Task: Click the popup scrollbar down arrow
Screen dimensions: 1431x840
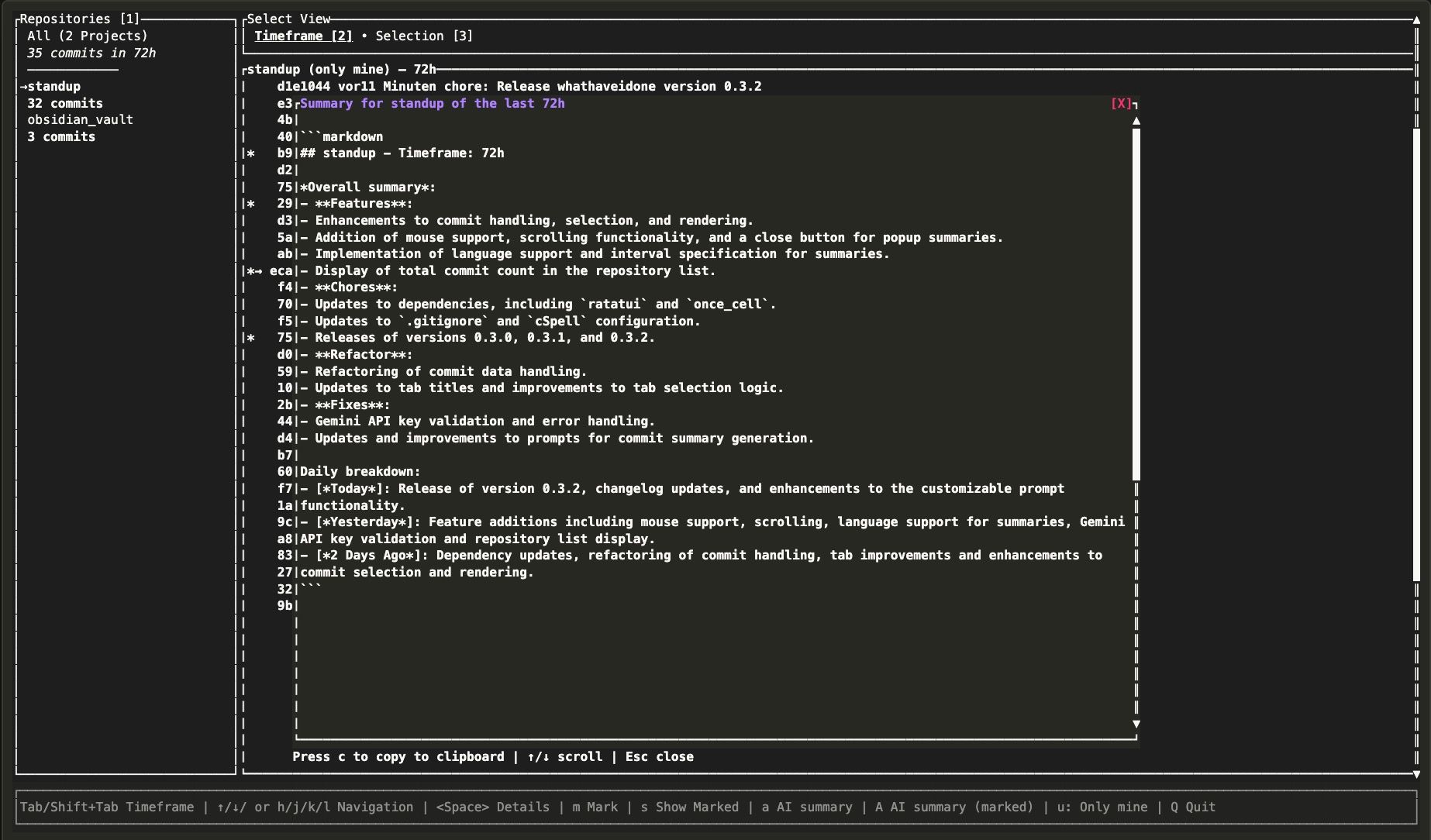Action: pyautogui.click(x=1136, y=723)
